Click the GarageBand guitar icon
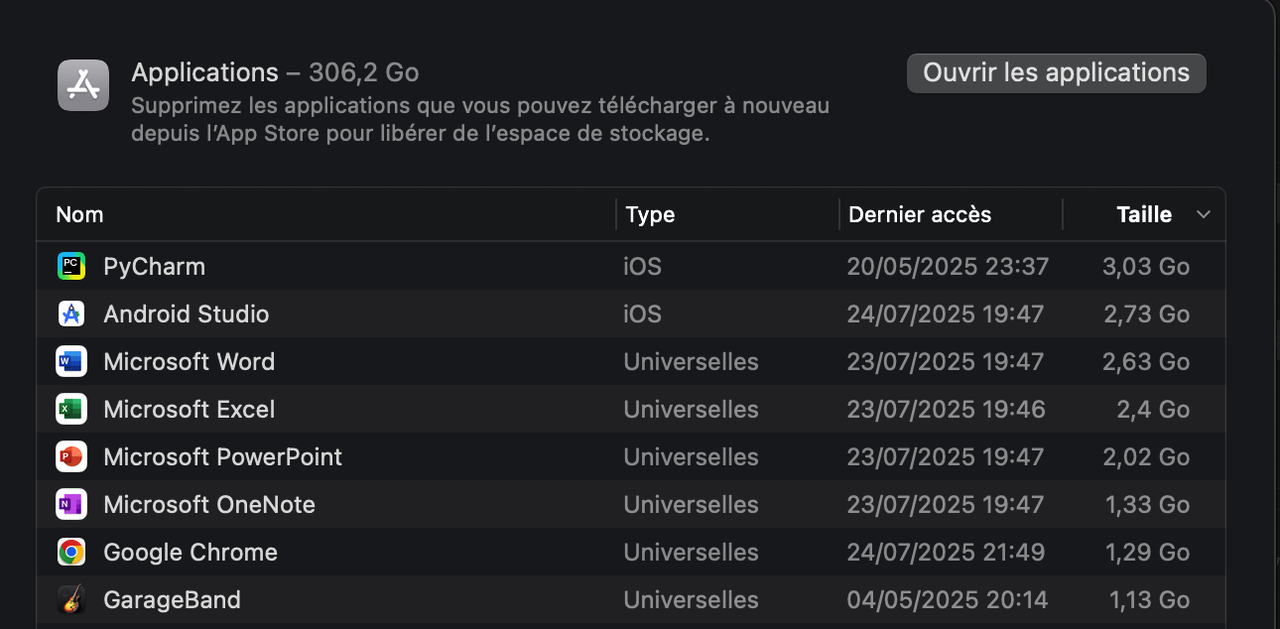This screenshot has width=1280, height=629. tap(71, 600)
